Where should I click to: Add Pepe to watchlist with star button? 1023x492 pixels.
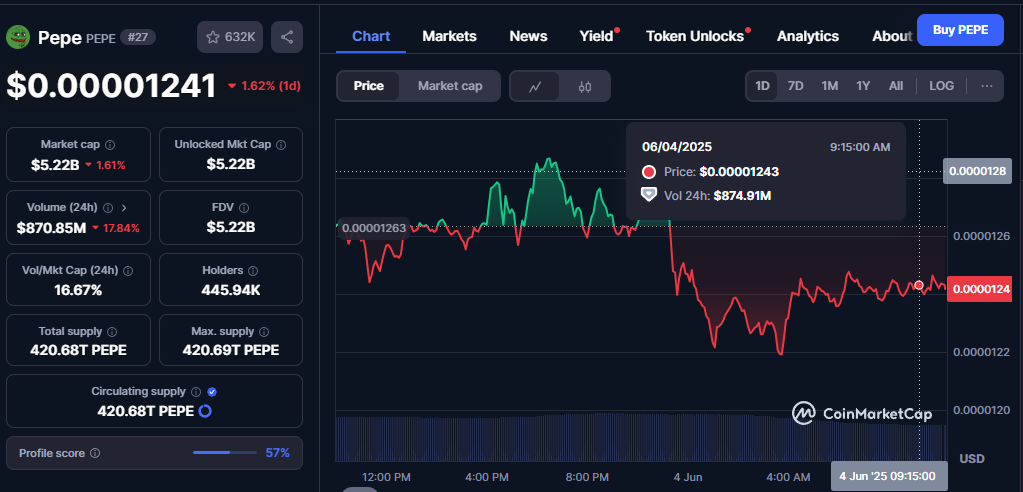point(230,37)
